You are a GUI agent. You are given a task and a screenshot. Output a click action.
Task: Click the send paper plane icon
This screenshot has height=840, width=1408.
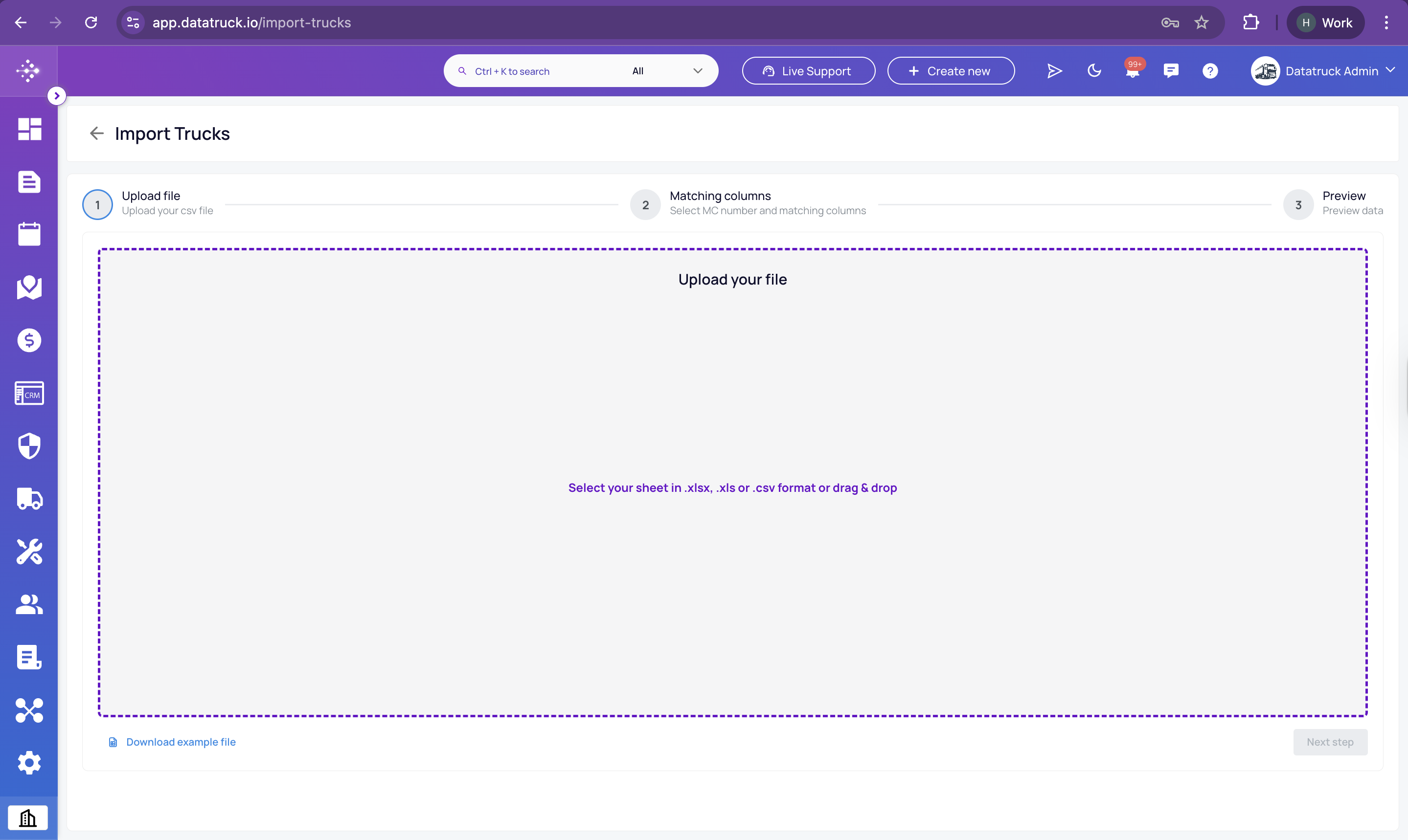(x=1054, y=71)
